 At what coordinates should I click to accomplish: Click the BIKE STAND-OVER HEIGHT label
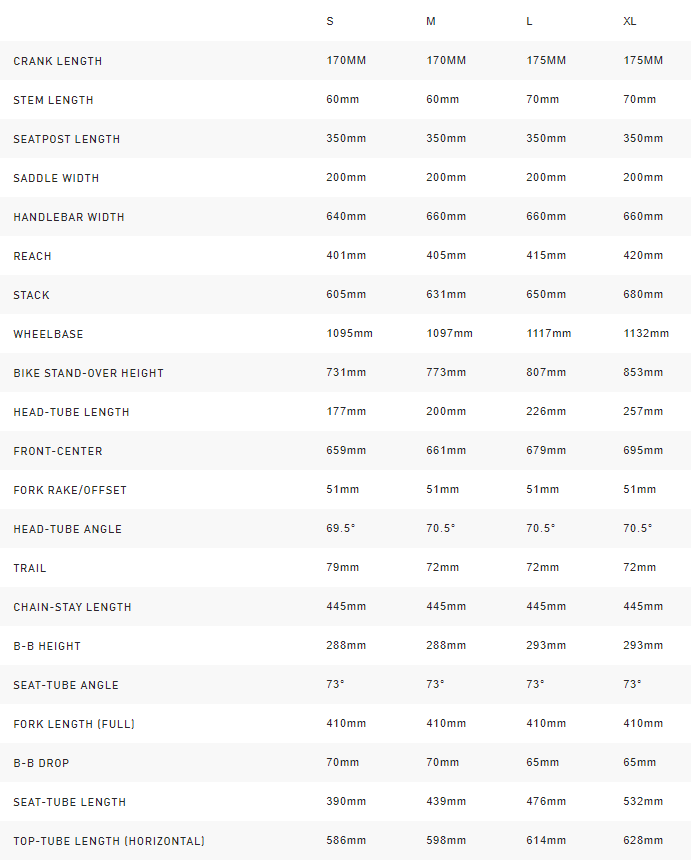tap(89, 373)
